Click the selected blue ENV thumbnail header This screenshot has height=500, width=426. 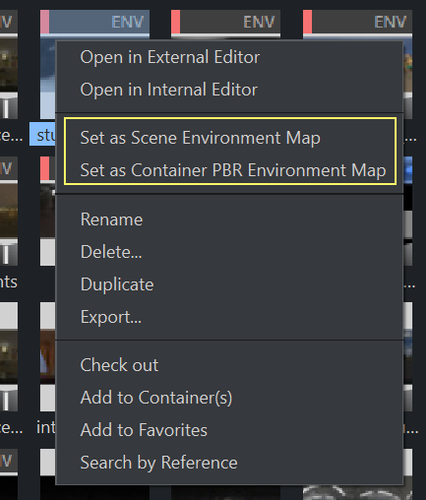(x=95, y=22)
